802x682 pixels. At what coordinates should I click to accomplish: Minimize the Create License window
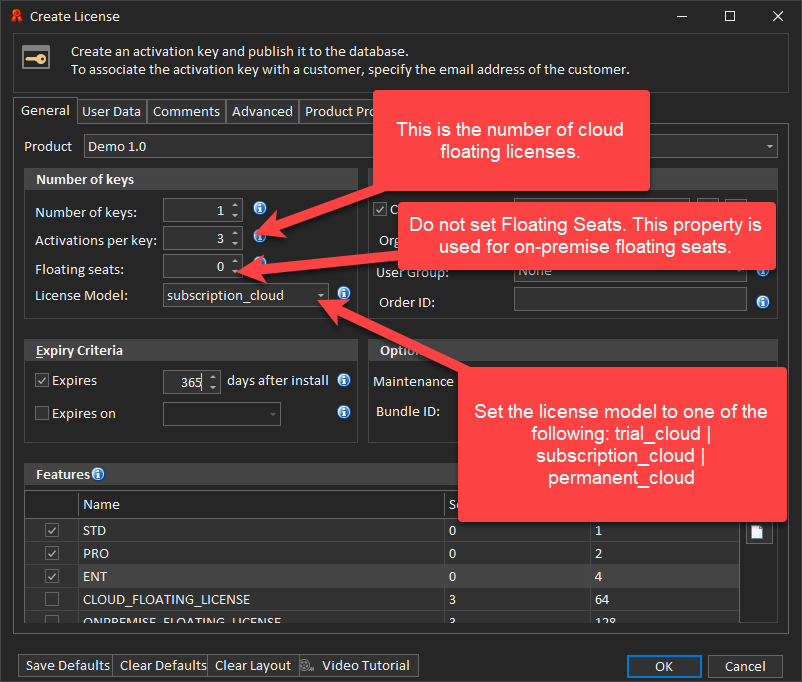(682, 16)
